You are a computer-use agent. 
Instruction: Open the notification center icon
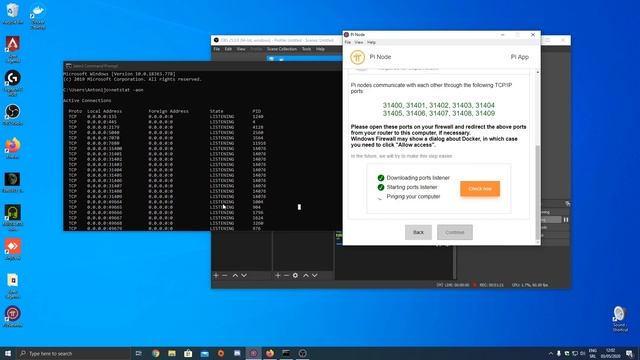[x=630, y=353]
